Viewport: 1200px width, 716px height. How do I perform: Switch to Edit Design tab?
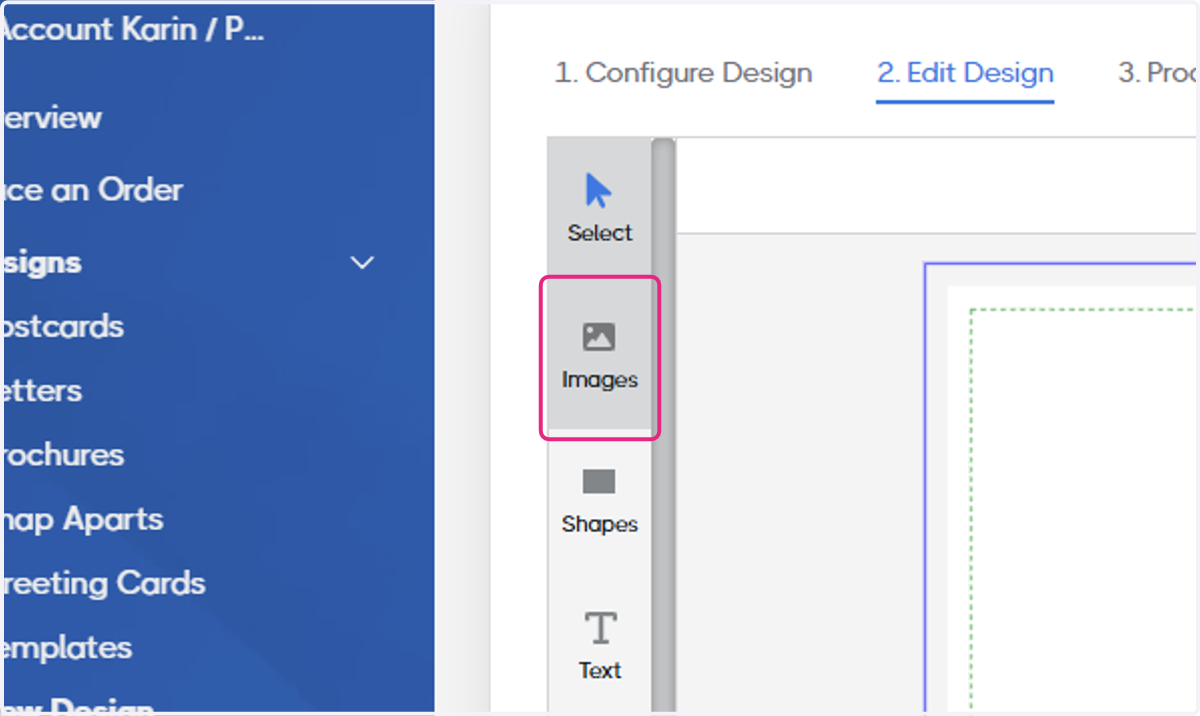point(965,73)
